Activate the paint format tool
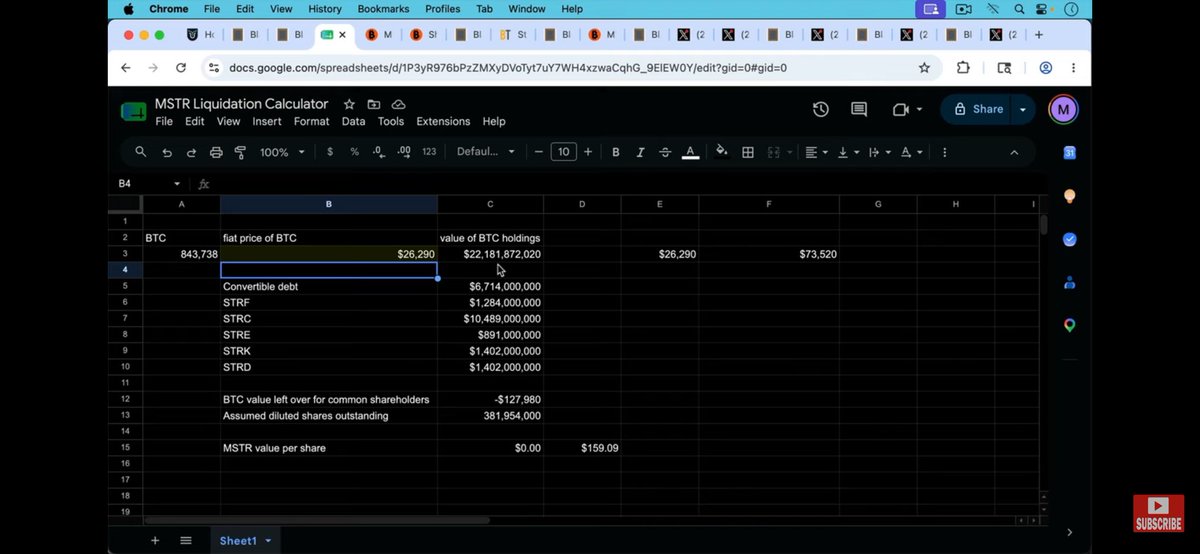Viewport: 1200px width, 554px height. click(240, 152)
